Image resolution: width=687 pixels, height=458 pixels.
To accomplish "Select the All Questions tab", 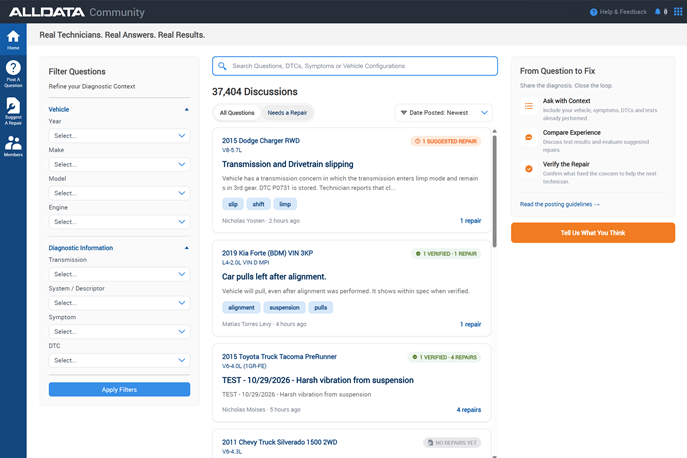I will [x=237, y=113].
